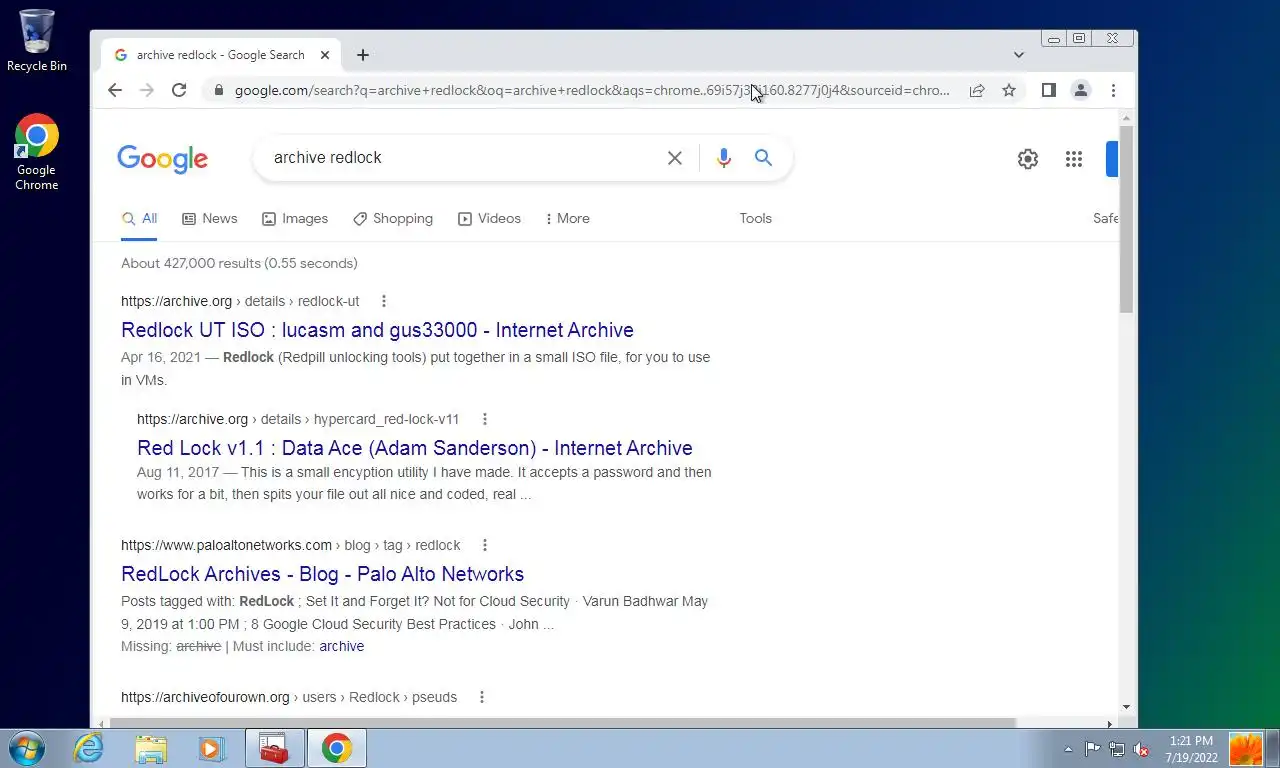Viewport: 1280px width, 768px height.
Task: Close the archive redlock tab
Action: pyautogui.click(x=325, y=55)
